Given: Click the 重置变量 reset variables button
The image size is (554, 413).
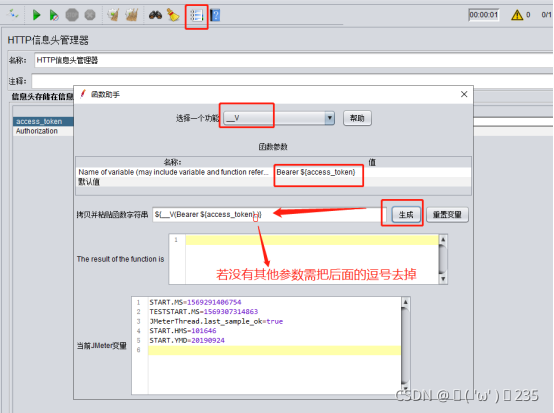Looking at the screenshot, I should 447,214.
